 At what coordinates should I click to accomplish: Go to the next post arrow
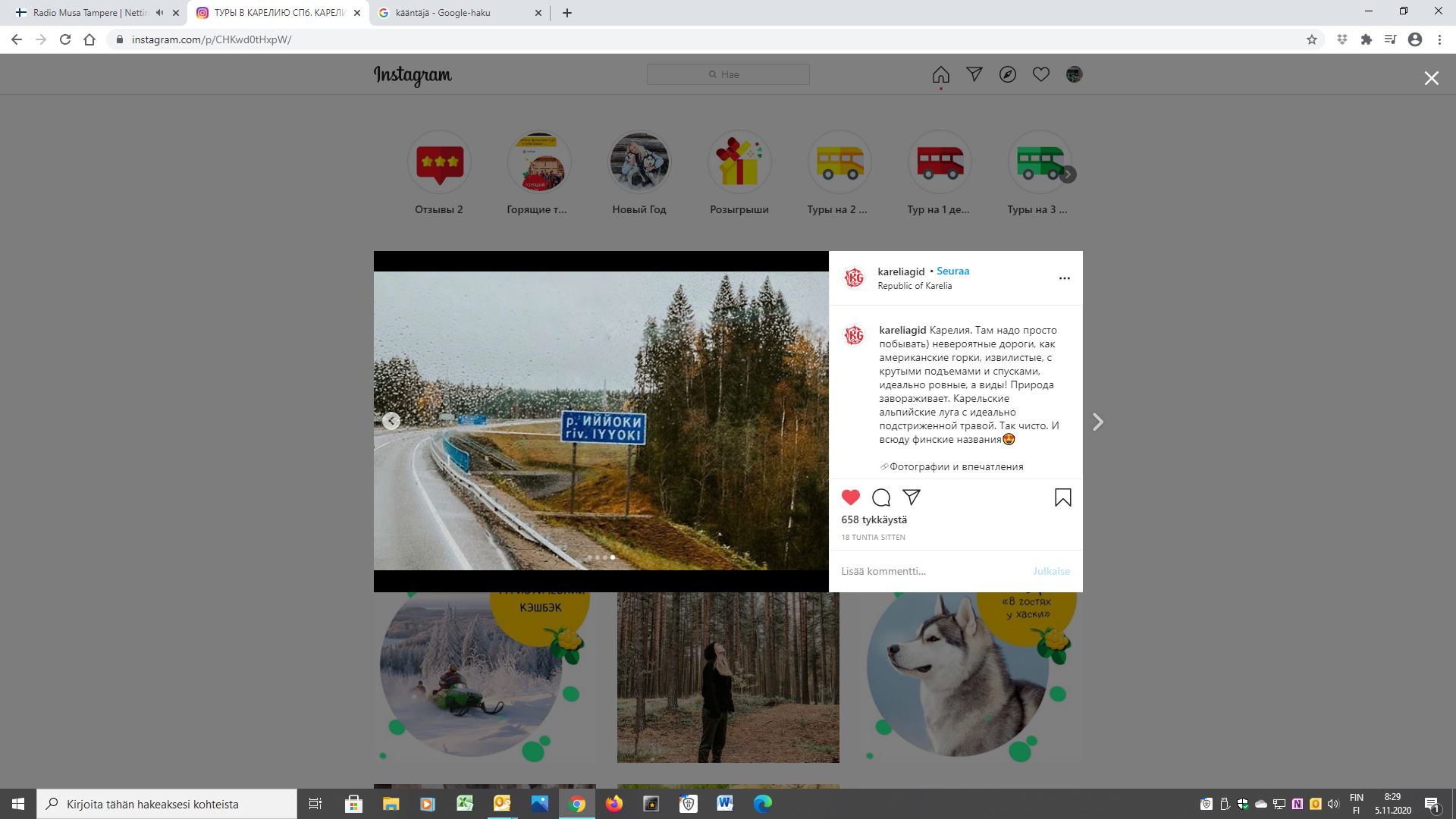tap(1097, 422)
